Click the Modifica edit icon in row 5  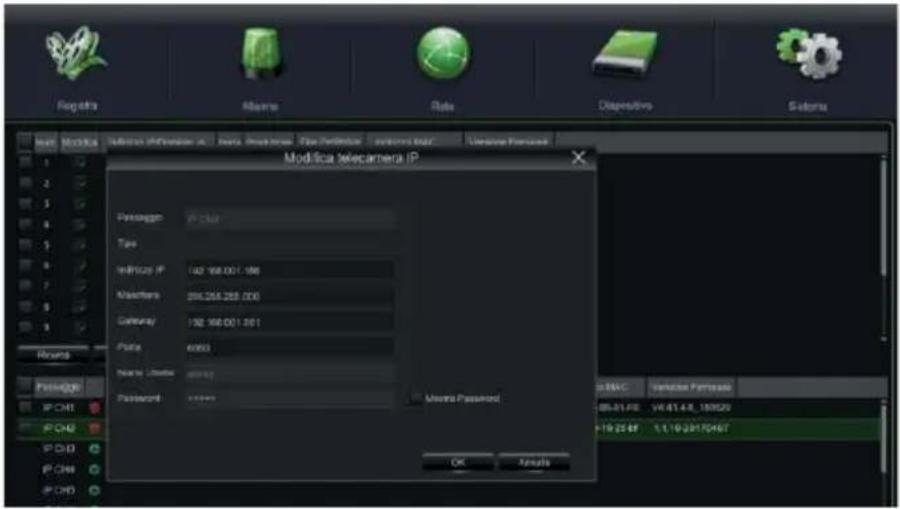pos(81,246)
